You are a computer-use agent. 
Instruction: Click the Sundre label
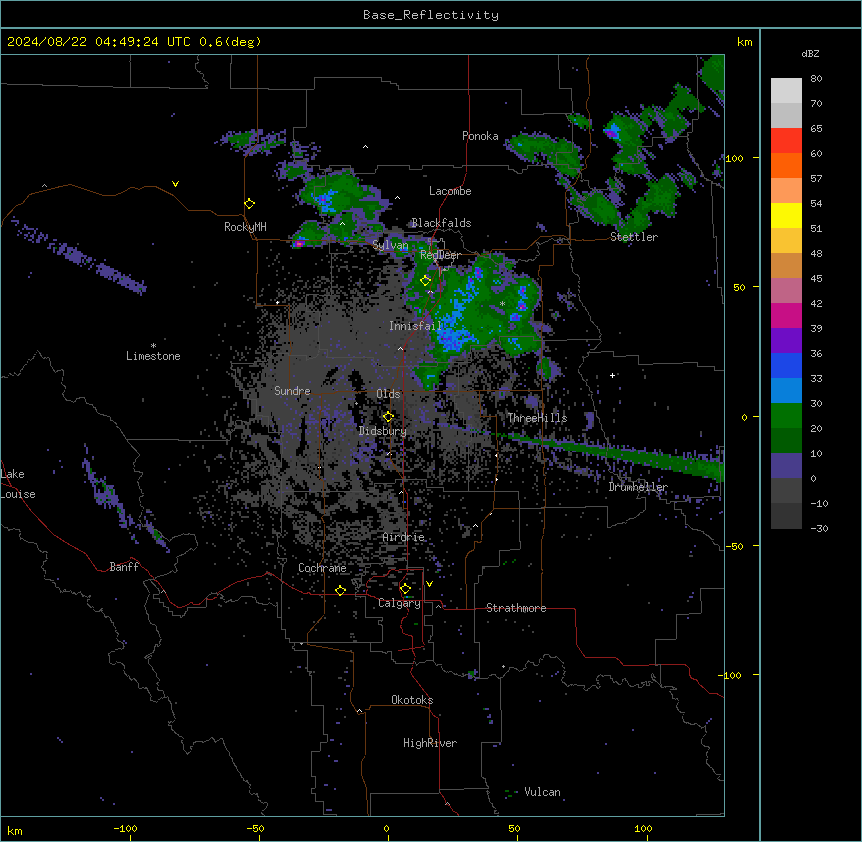292,391
